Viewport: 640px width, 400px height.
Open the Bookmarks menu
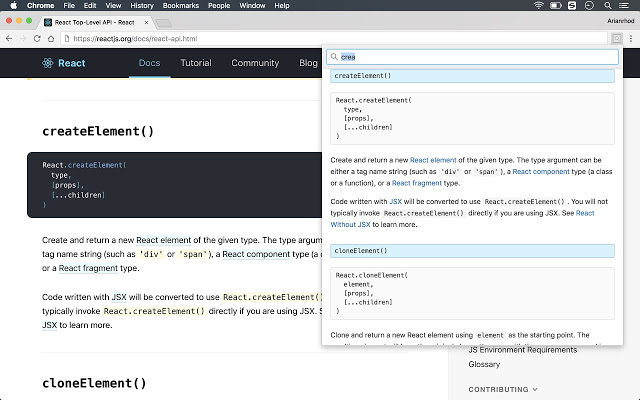181,5
